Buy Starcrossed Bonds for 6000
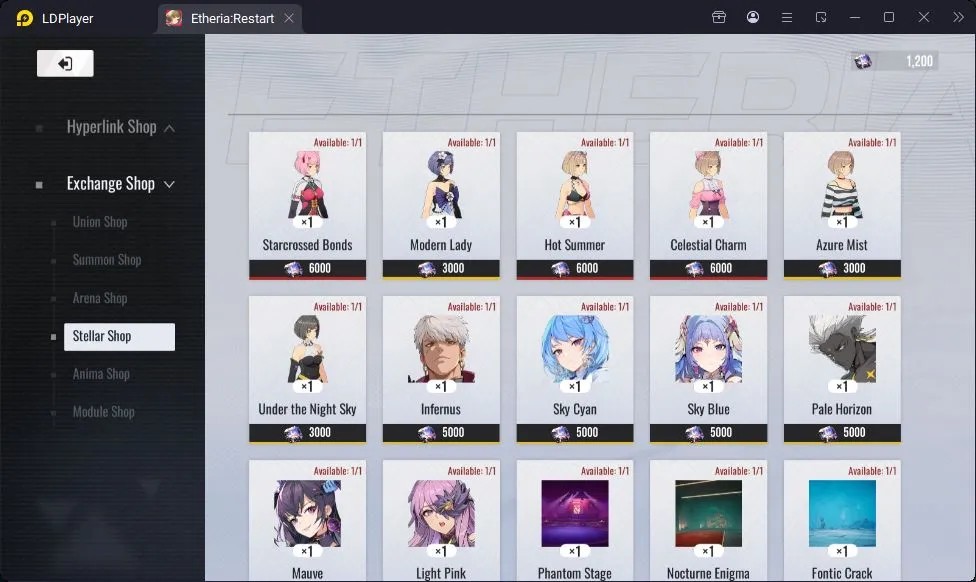This screenshot has height=582, width=976. (x=307, y=269)
